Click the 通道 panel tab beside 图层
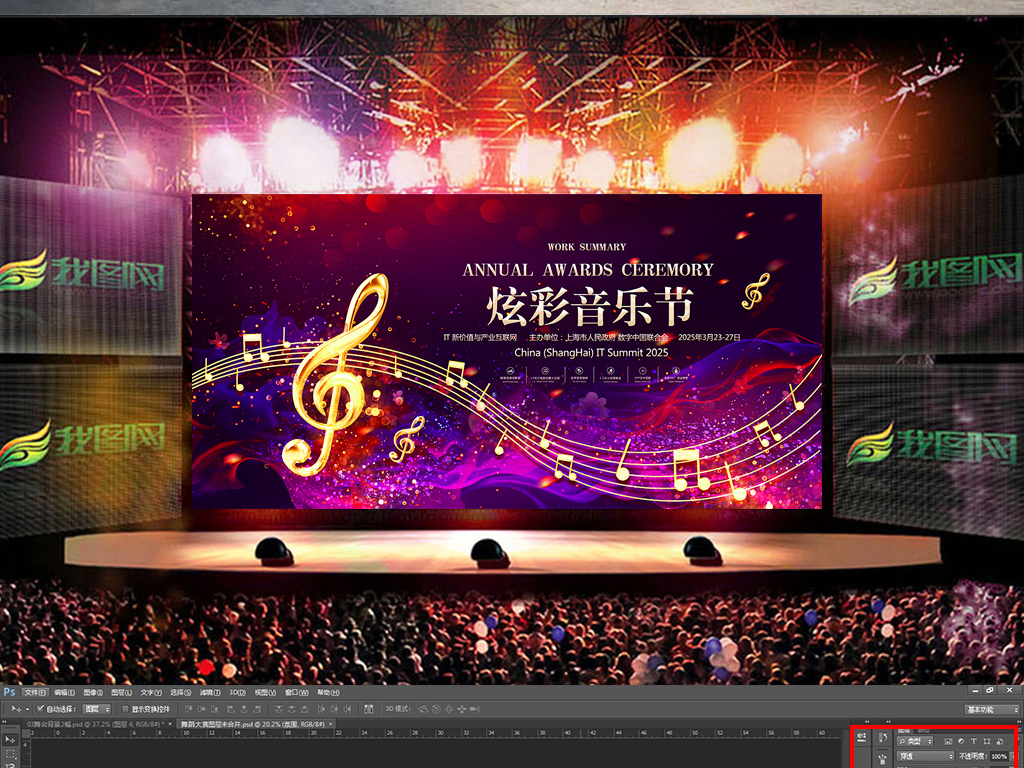The height and width of the screenshot is (768, 1024). [923, 731]
